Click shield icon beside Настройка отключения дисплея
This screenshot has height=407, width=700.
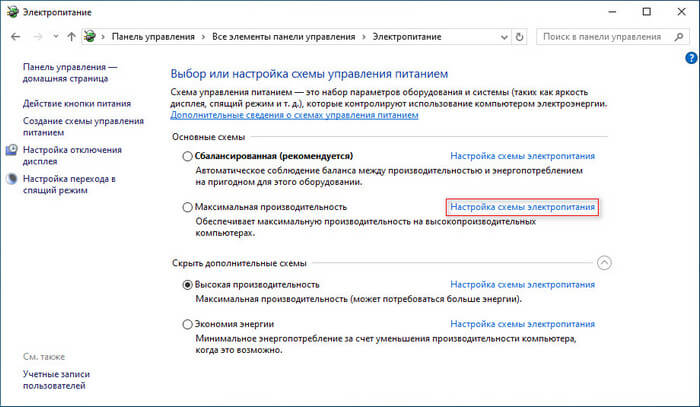[x=12, y=150]
